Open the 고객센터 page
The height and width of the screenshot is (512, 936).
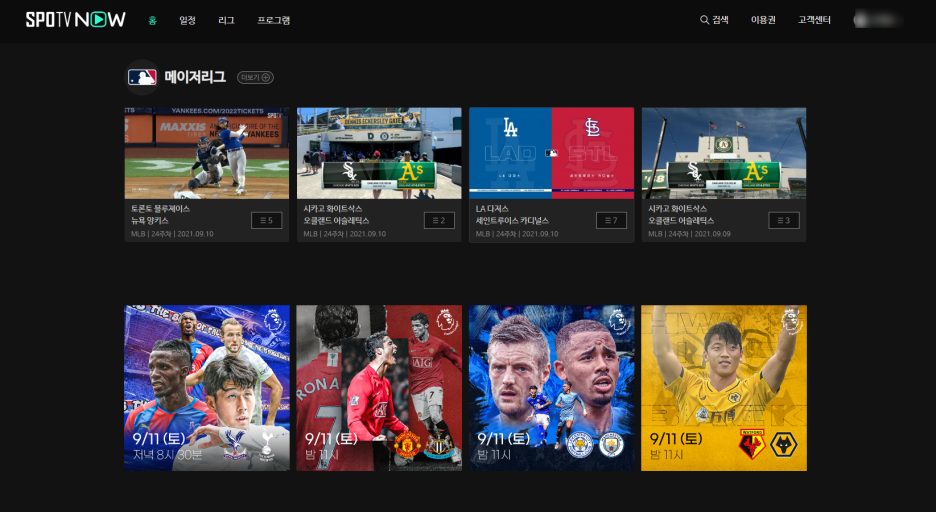814,20
